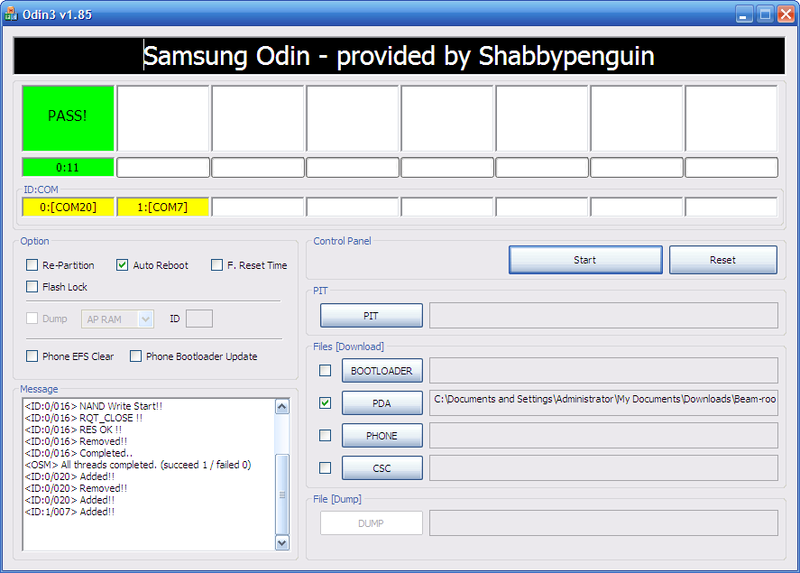
Task: Enable the Flash Lock checkbox
Action: tap(32, 286)
